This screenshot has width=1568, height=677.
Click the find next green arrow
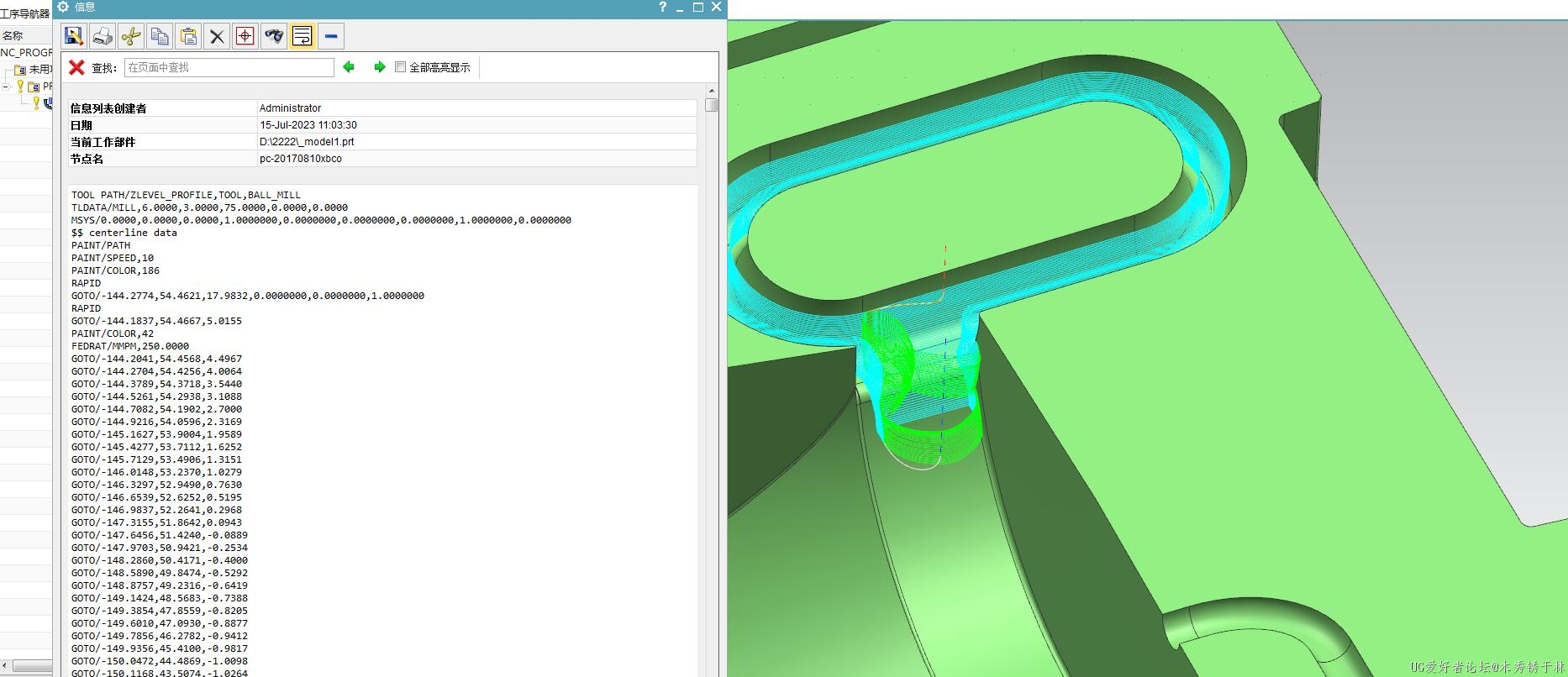(x=379, y=67)
